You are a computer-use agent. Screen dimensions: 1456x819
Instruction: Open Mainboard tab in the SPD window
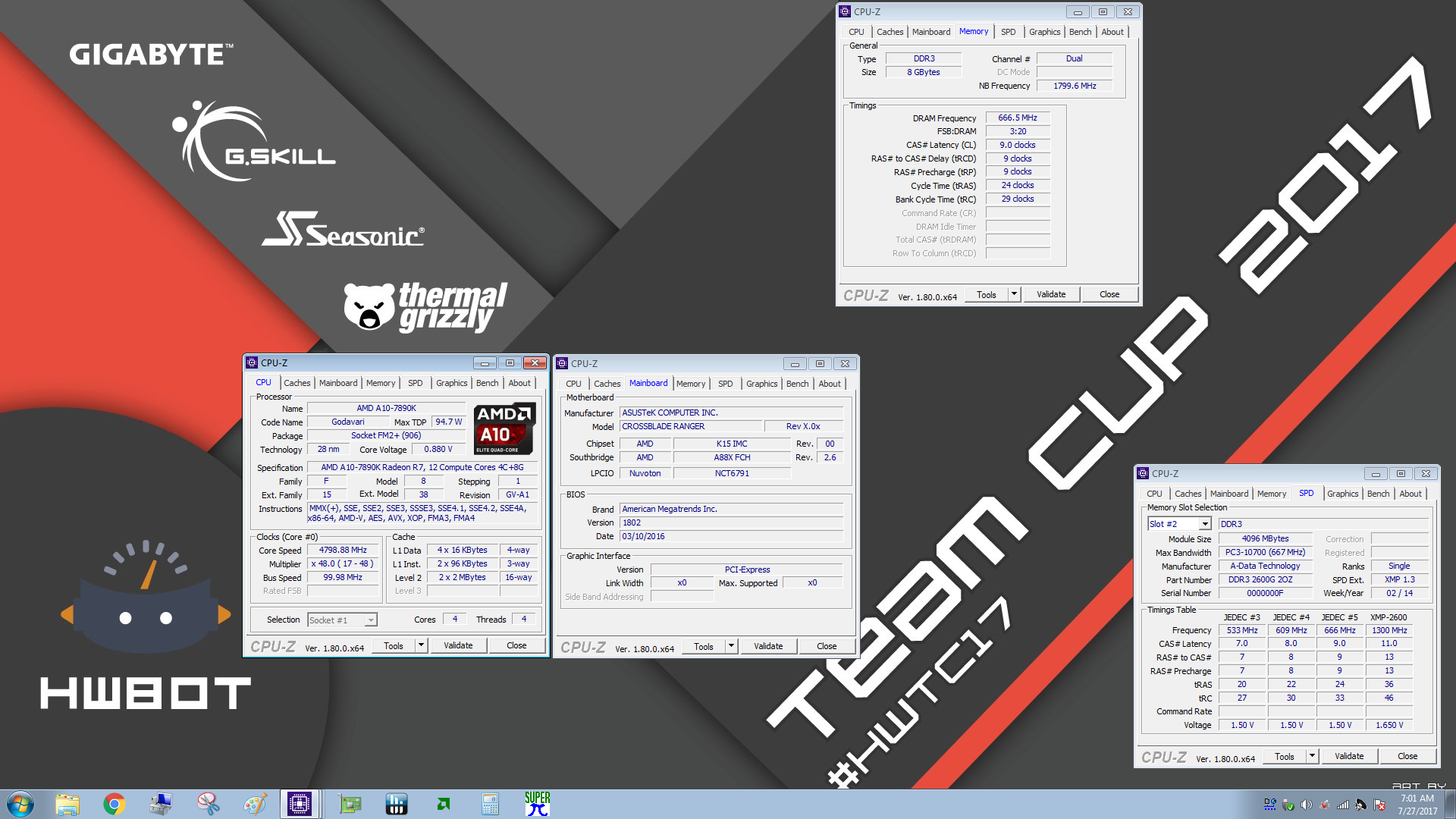coord(1229,494)
